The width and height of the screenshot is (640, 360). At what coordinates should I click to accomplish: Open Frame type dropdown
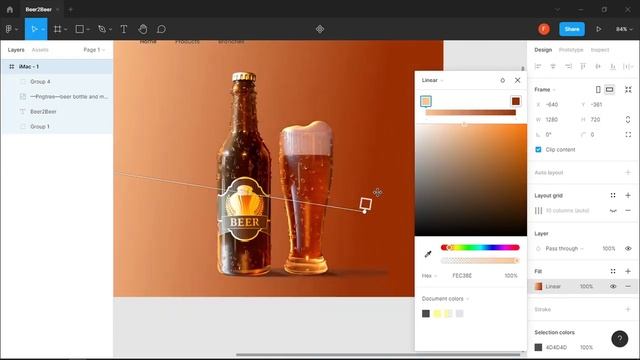coord(545,89)
